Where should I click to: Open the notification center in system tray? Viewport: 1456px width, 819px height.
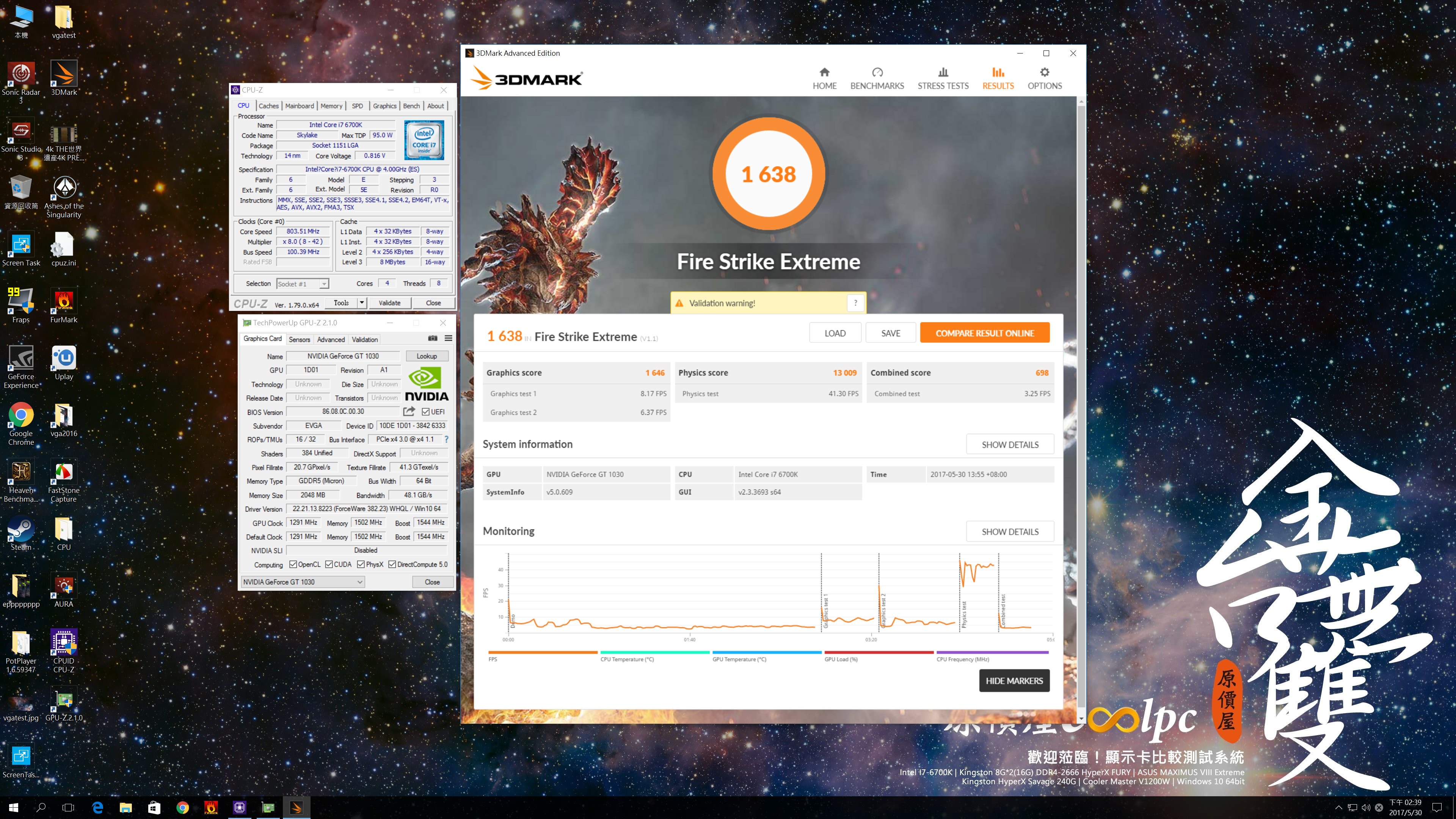(1437, 807)
